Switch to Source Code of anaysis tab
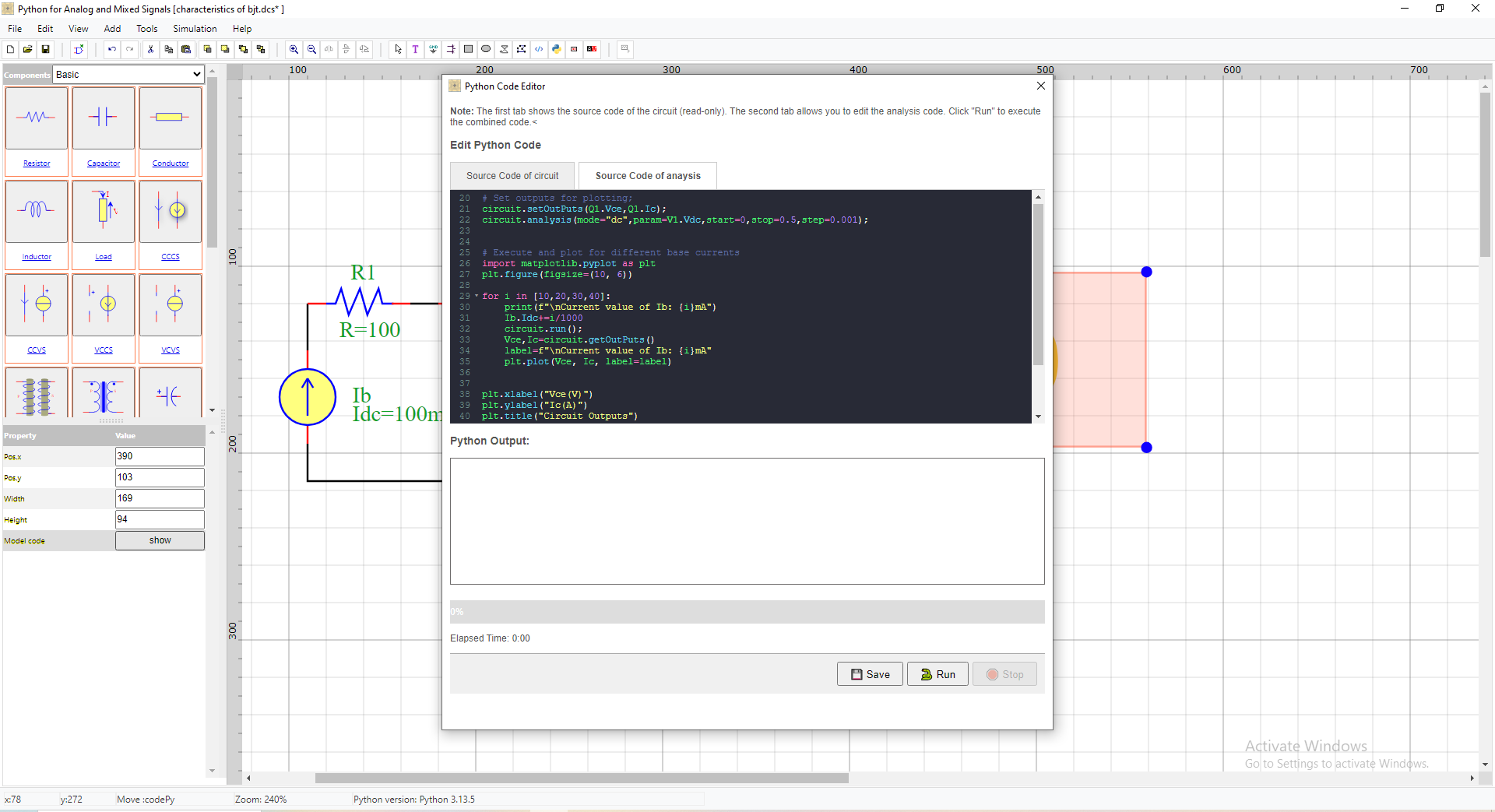Screen dimensions: 1495x812 (x=648, y=176)
